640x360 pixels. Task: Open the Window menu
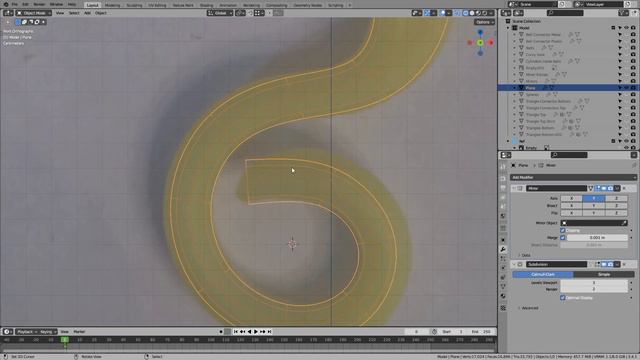[x=56, y=4]
